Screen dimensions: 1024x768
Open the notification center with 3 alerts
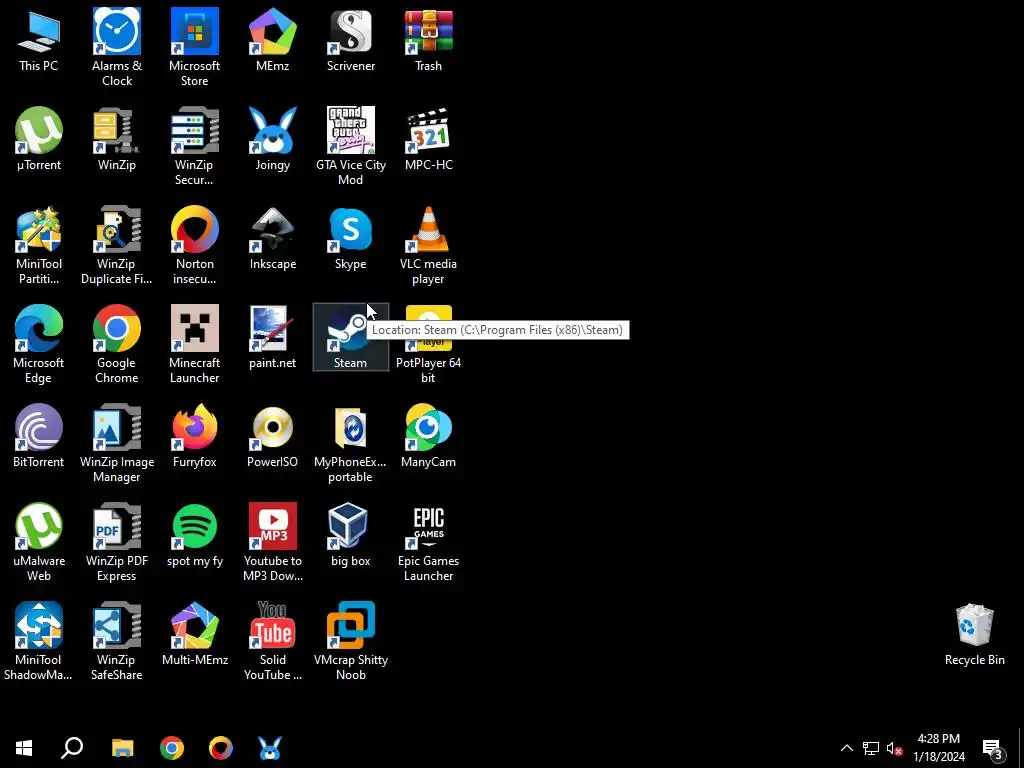993,748
